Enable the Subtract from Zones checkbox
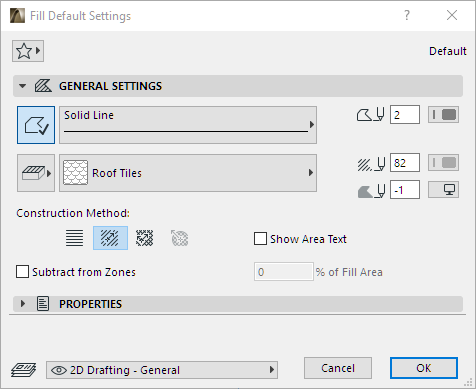The width and height of the screenshot is (476, 389). click(22, 272)
